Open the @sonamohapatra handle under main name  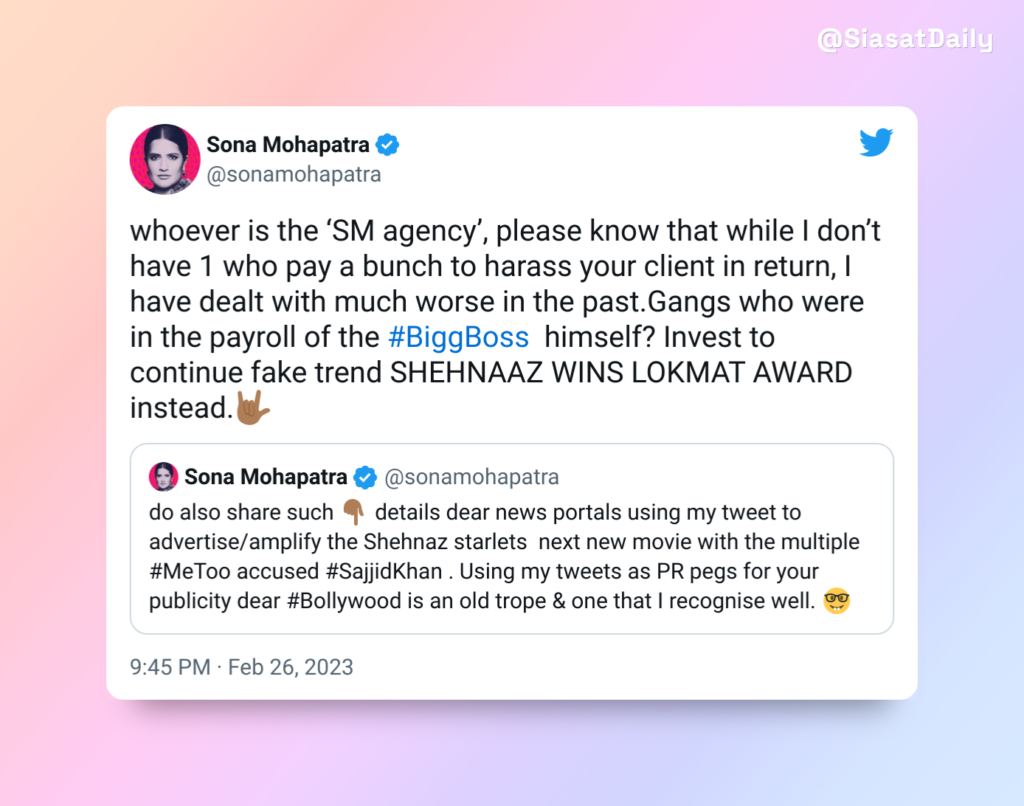(294, 174)
